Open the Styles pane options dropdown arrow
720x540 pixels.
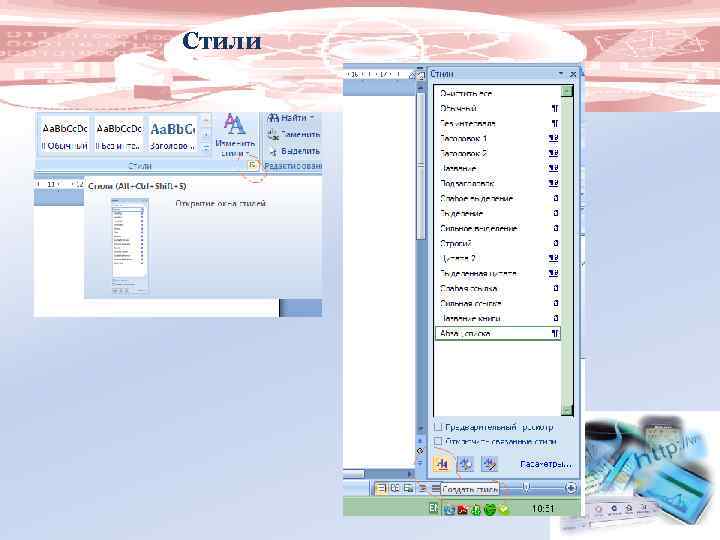click(561, 74)
